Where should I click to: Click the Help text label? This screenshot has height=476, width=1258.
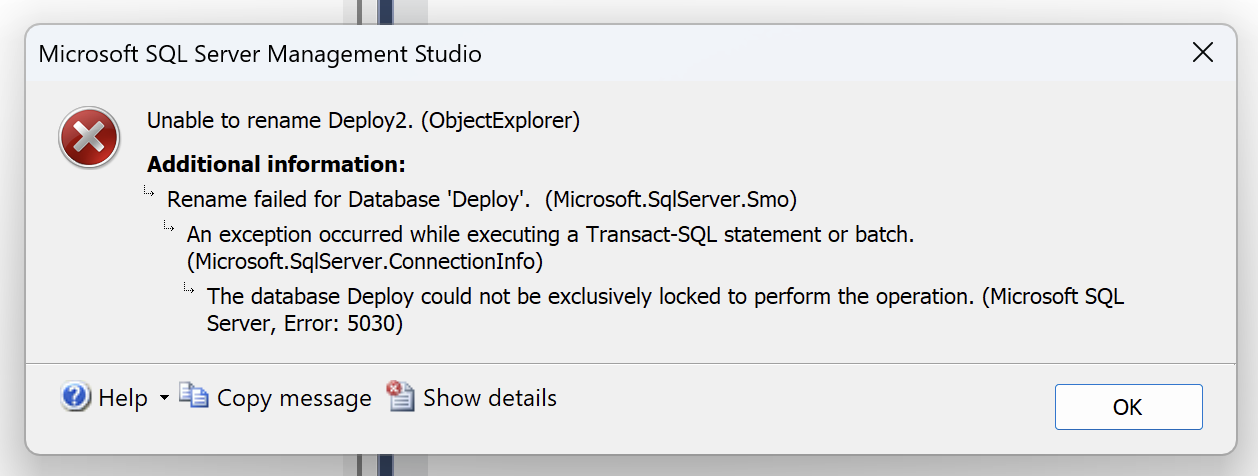pyautogui.click(x=123, y=398)
